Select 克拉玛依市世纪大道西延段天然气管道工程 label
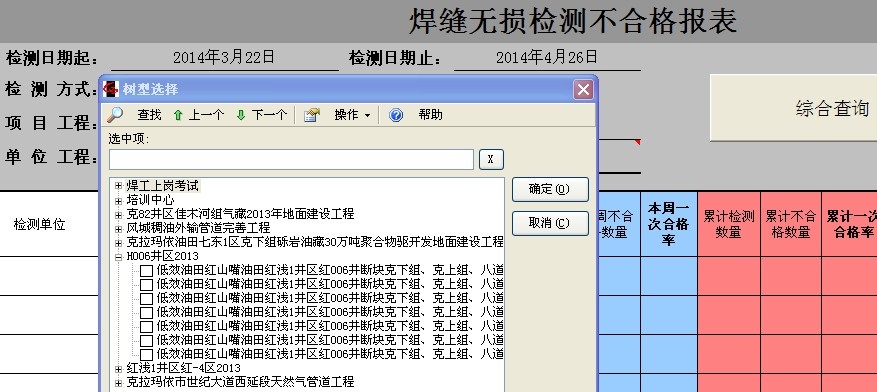The height and width of the screenshot is (392, 877). [240, 382]
